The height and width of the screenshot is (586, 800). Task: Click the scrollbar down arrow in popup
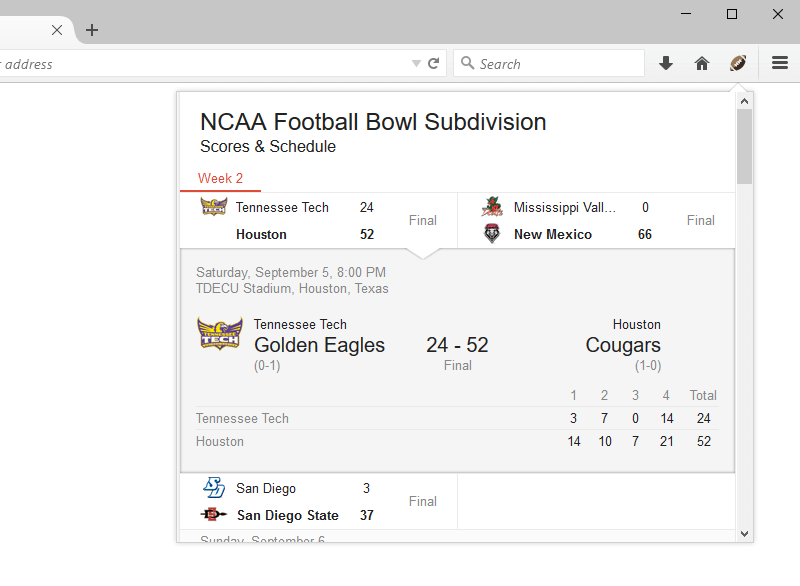744,534
